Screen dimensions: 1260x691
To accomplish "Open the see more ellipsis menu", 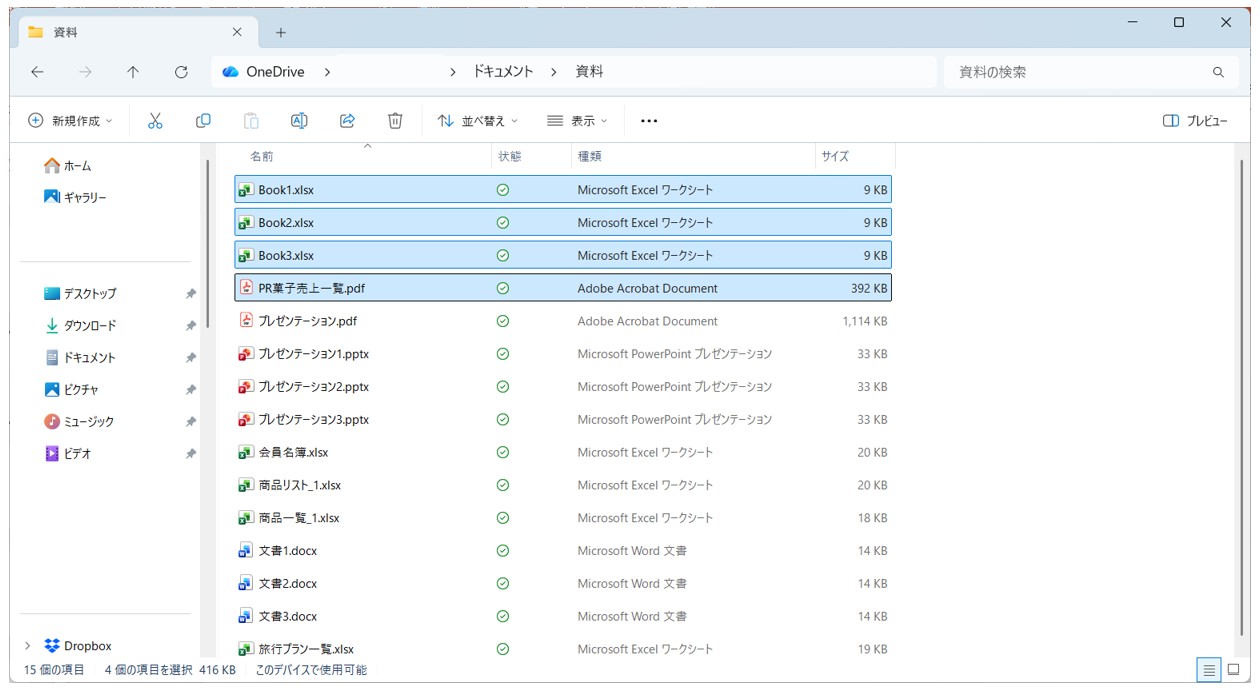I will (x=649, y=121).
